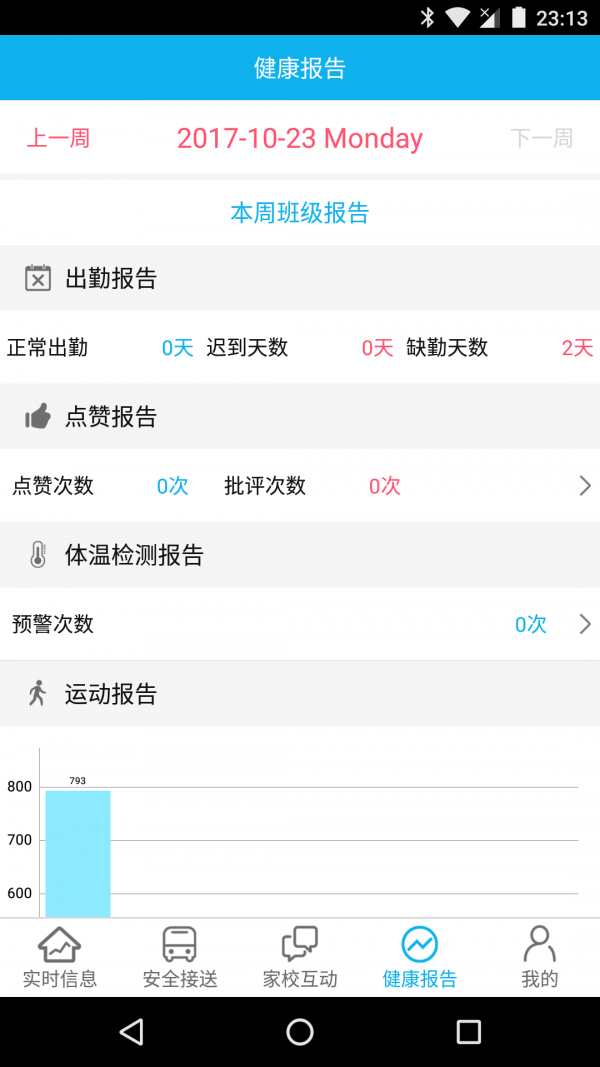Click the thumbs-up icon beside 点赞报告
Viewport: 600px width, 1067px height.
click(x=38, y=416)
